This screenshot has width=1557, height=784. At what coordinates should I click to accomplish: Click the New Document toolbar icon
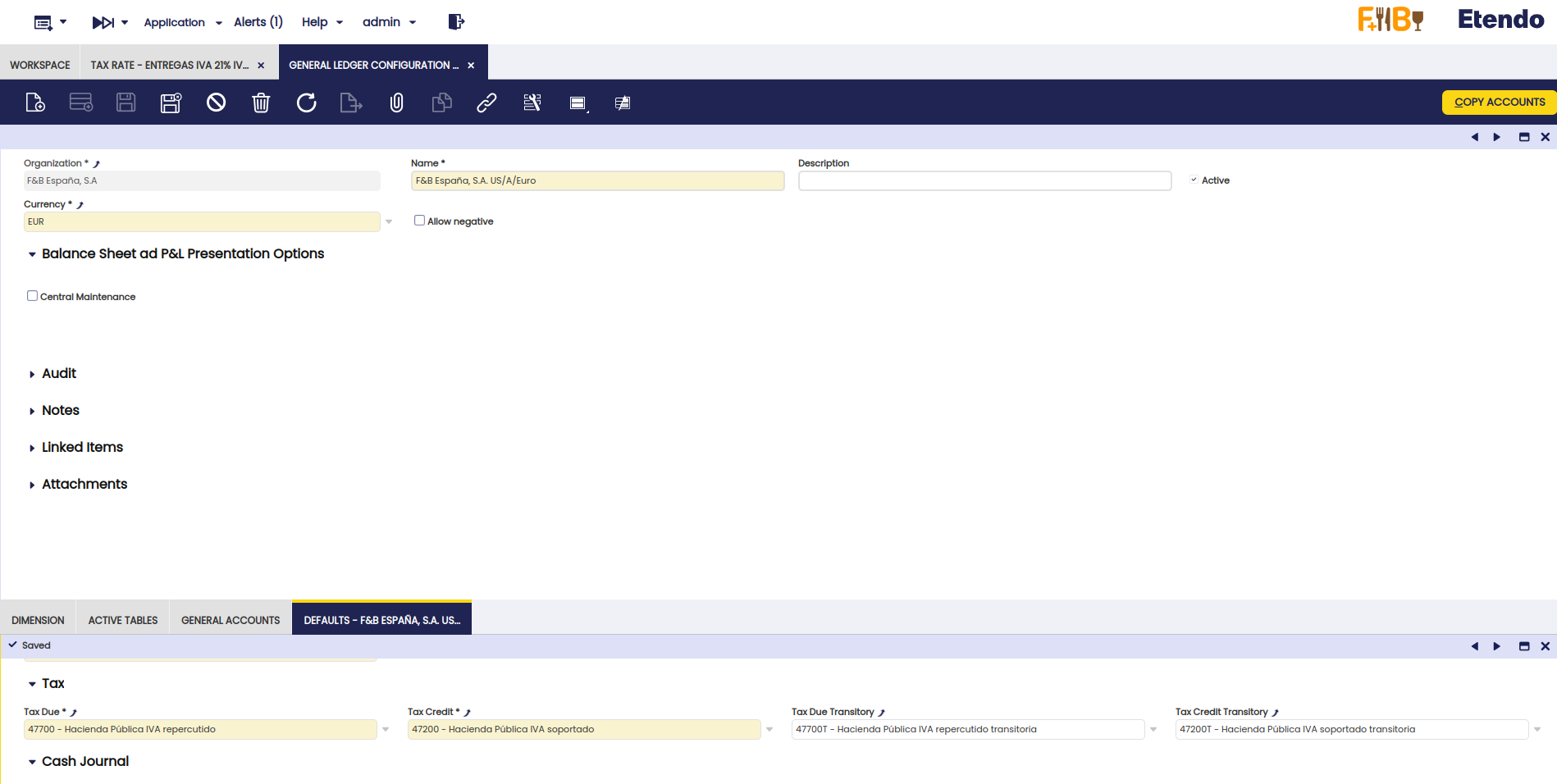pyautogui.click(x=35, y=103)
